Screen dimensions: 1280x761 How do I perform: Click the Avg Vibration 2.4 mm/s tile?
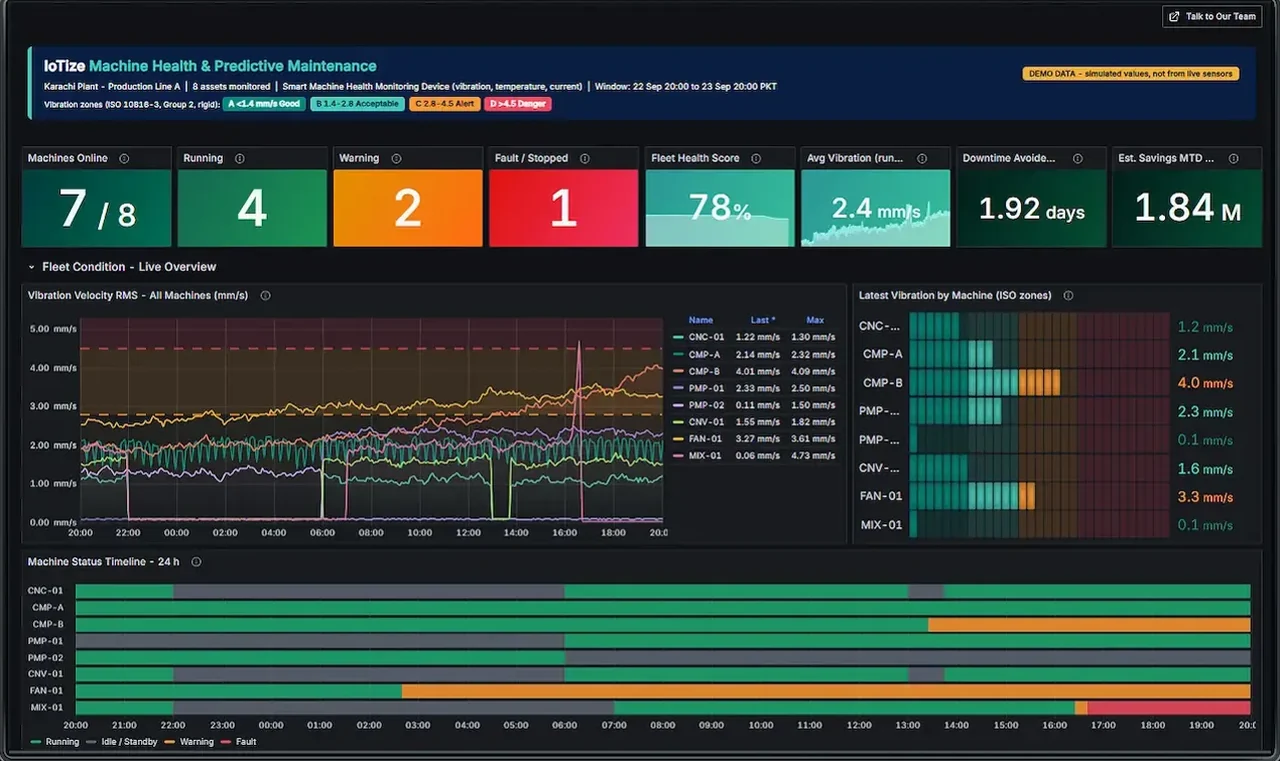(x=875, y=208)
